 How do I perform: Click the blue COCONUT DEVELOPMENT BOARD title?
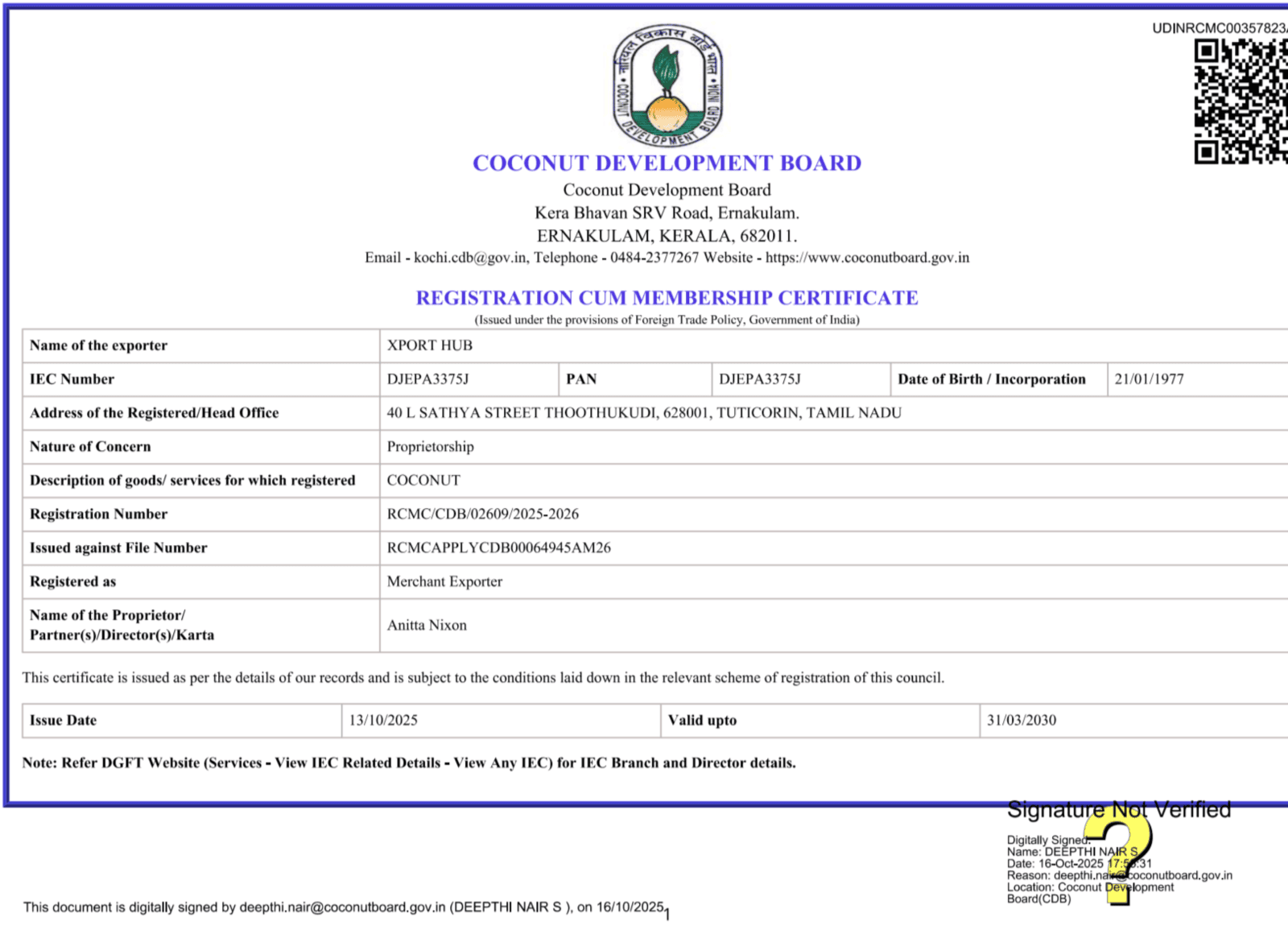tap(667, 163)
